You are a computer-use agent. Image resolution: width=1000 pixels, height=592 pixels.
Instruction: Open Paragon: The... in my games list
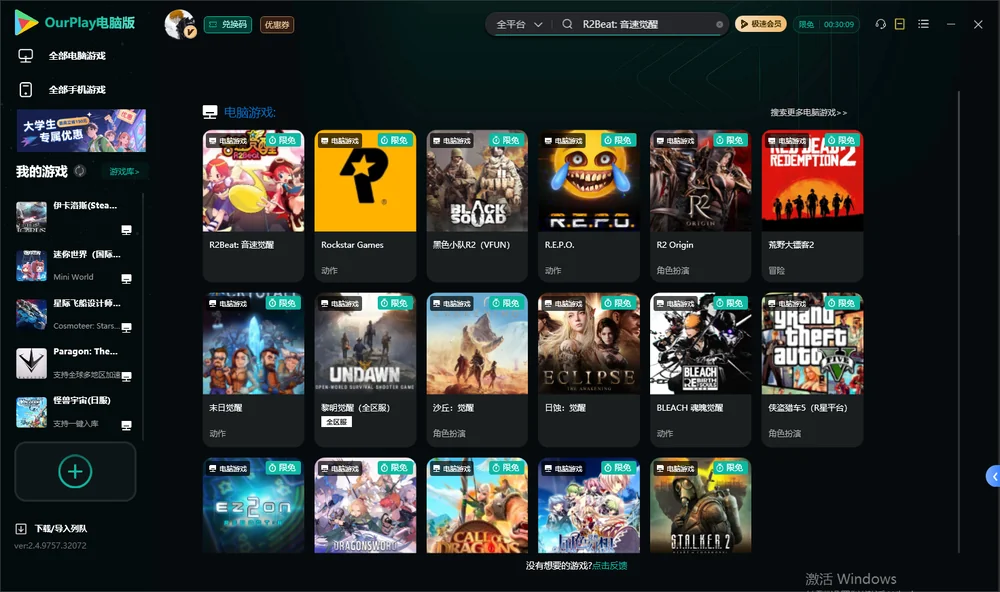pyautogui.click(x=74, y=363)
